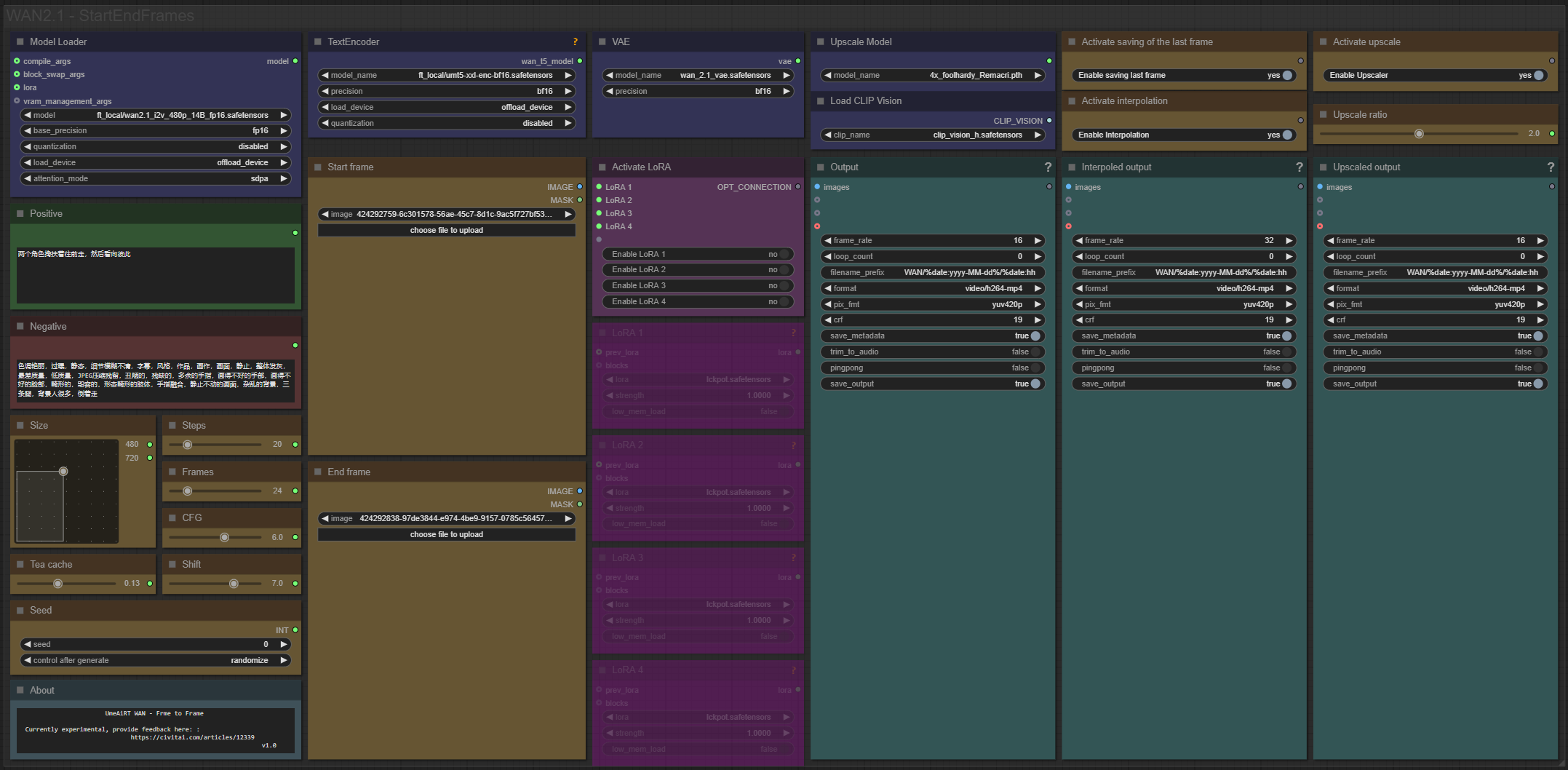This screenshot has height=770, width=1568.
Task: Click the Upscale ratio slider handle
Action: point(1419,134)
